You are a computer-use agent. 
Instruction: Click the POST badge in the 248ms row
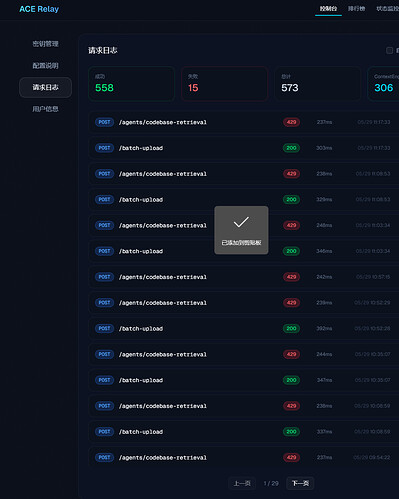click(104, 225)
